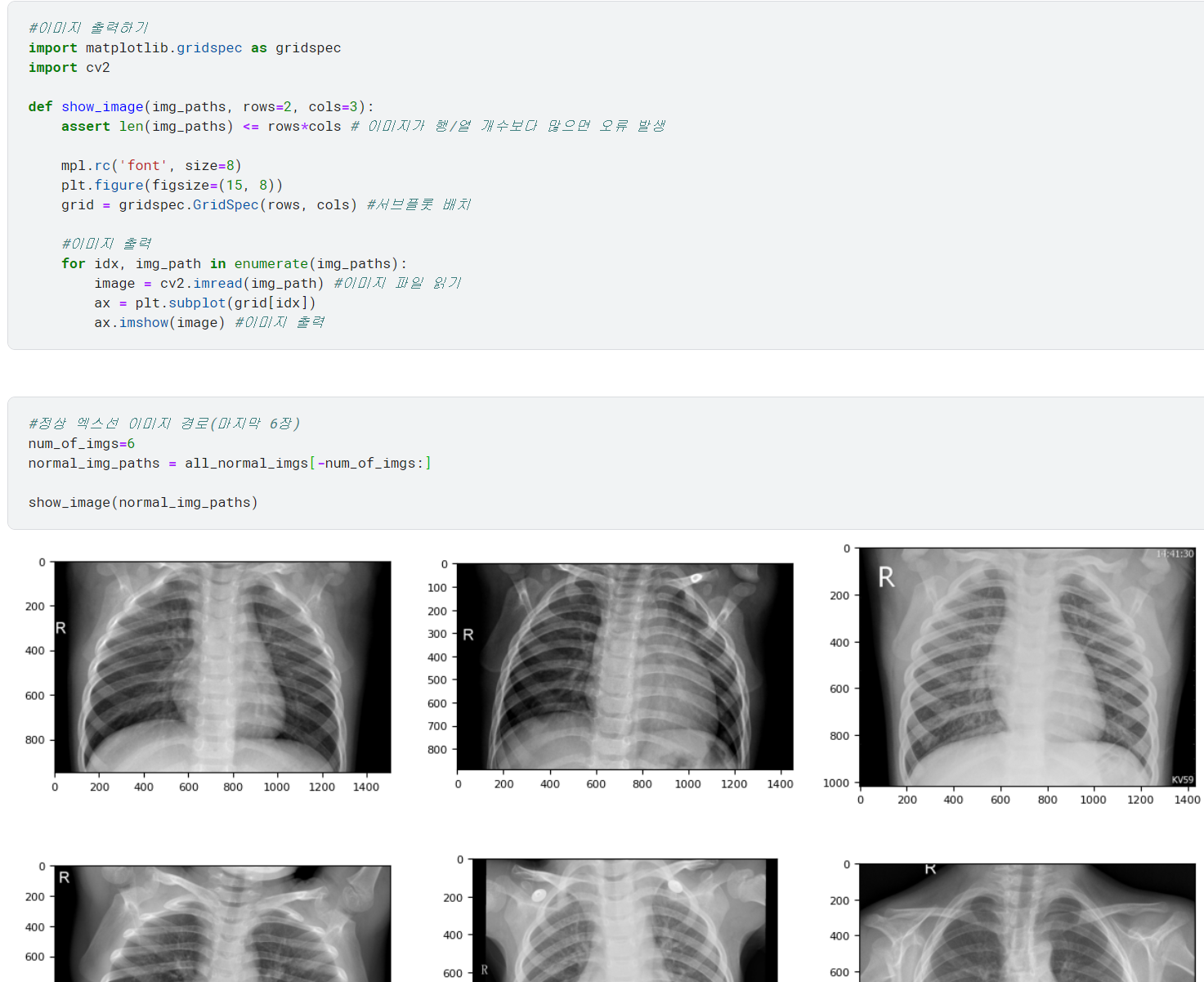1204x982 pixels.
Task: Select the middle X-ray plot in the bottom row
Action: pos(625,921)
